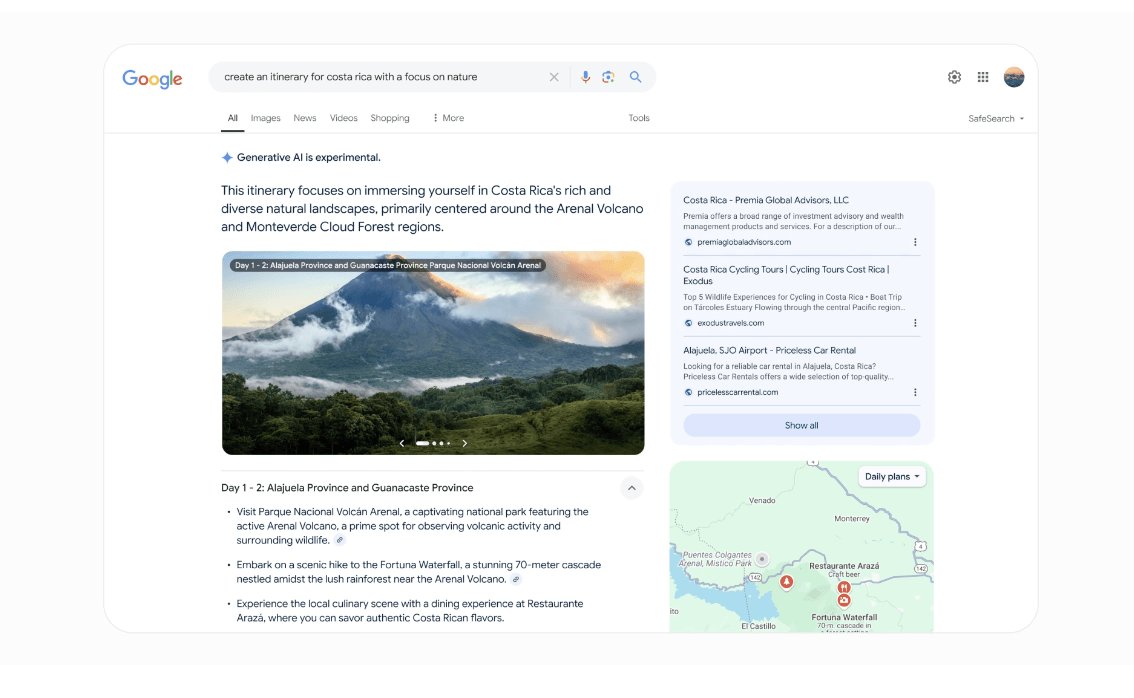Open Costa Rica - Premia Global Advisors link
Screen dimensions: 1134x698
766,200
